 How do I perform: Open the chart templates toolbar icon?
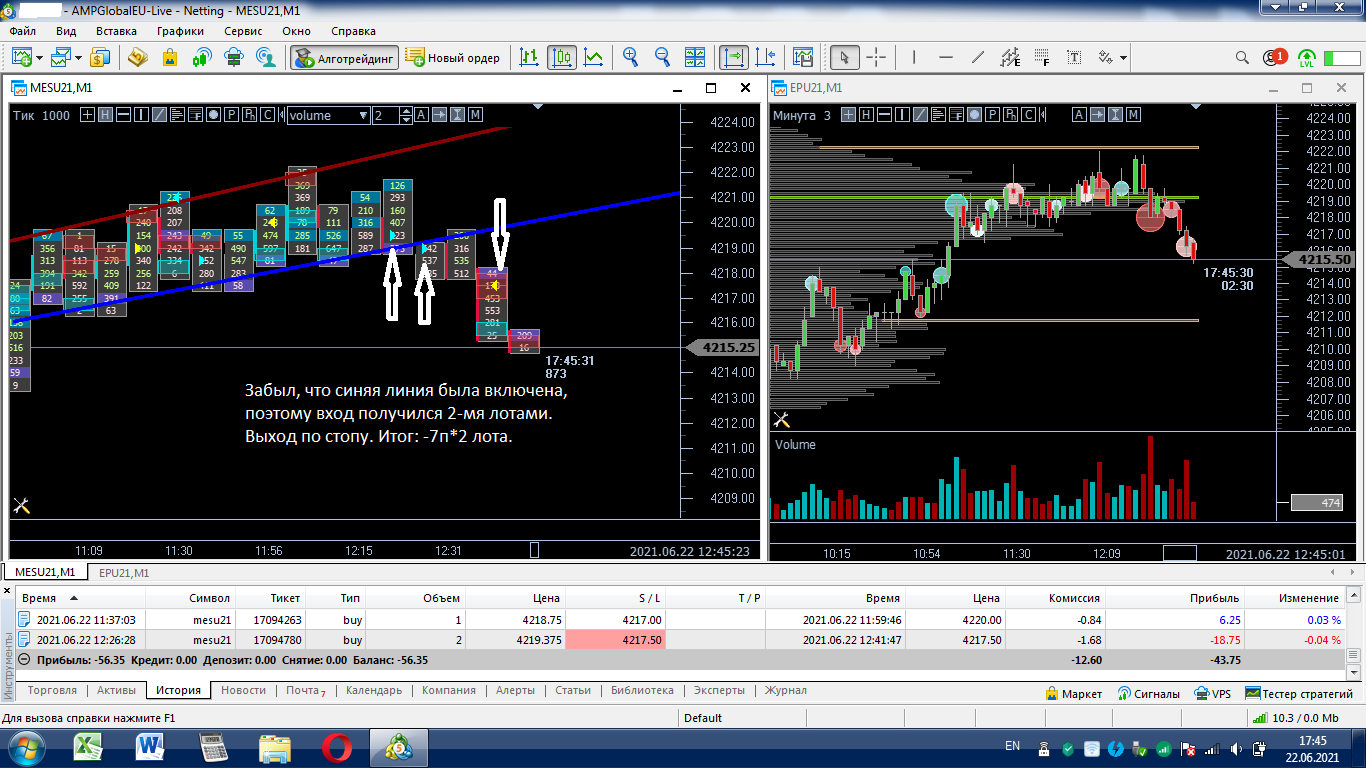coord(802,57)
